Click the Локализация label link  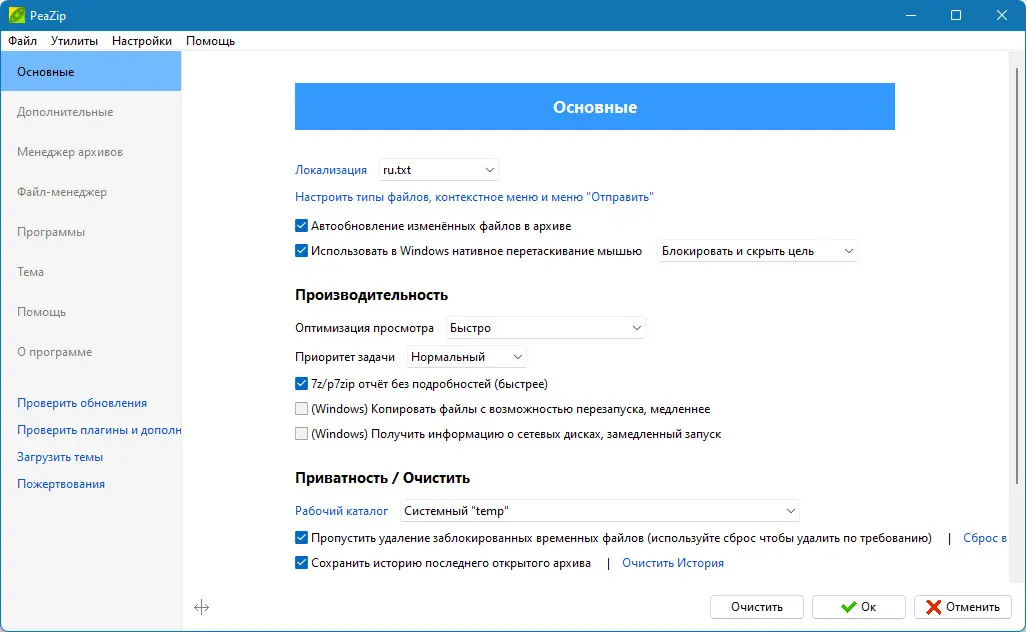(x=330, y=170)
